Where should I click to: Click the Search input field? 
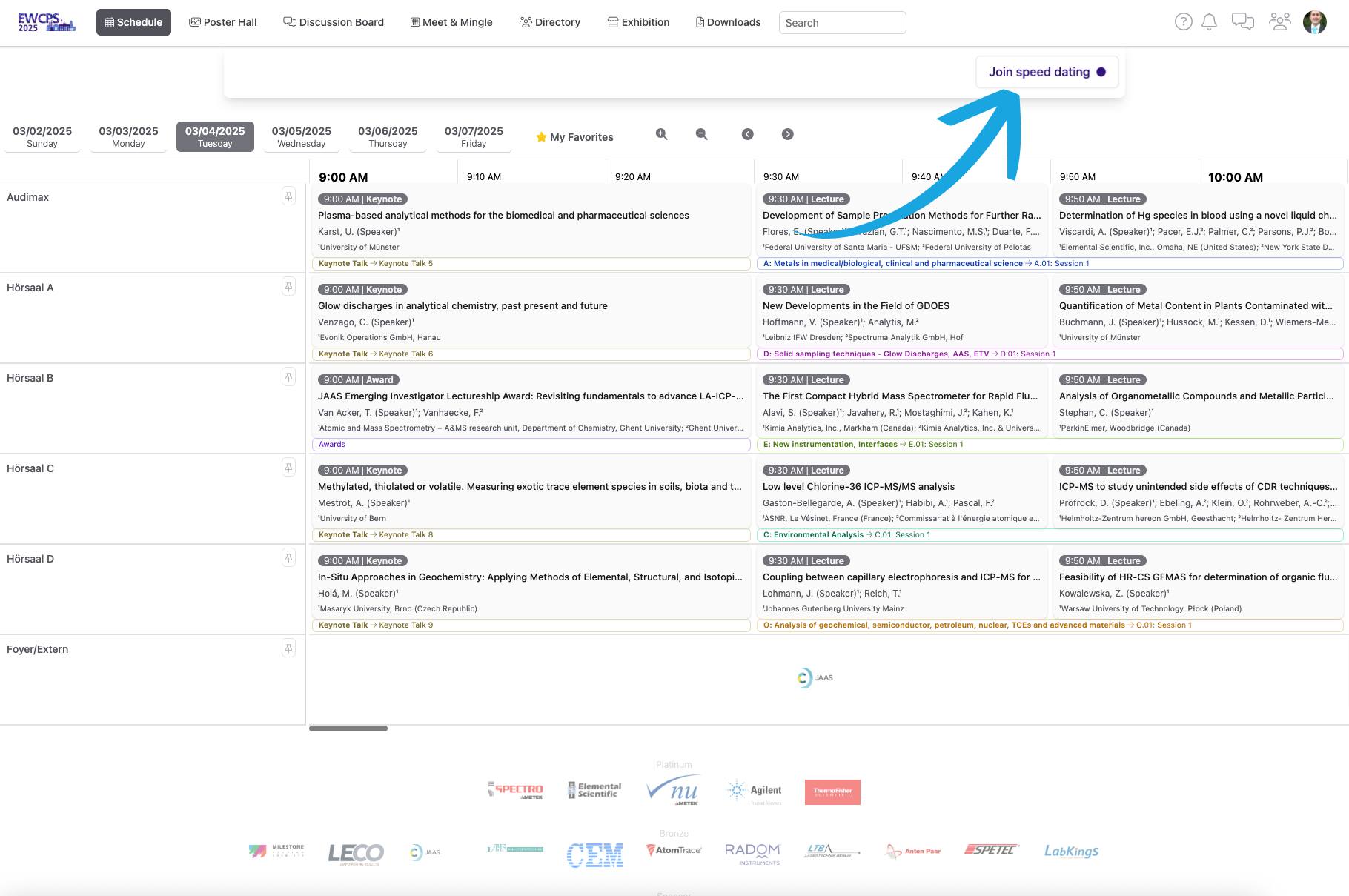[842, 23]
